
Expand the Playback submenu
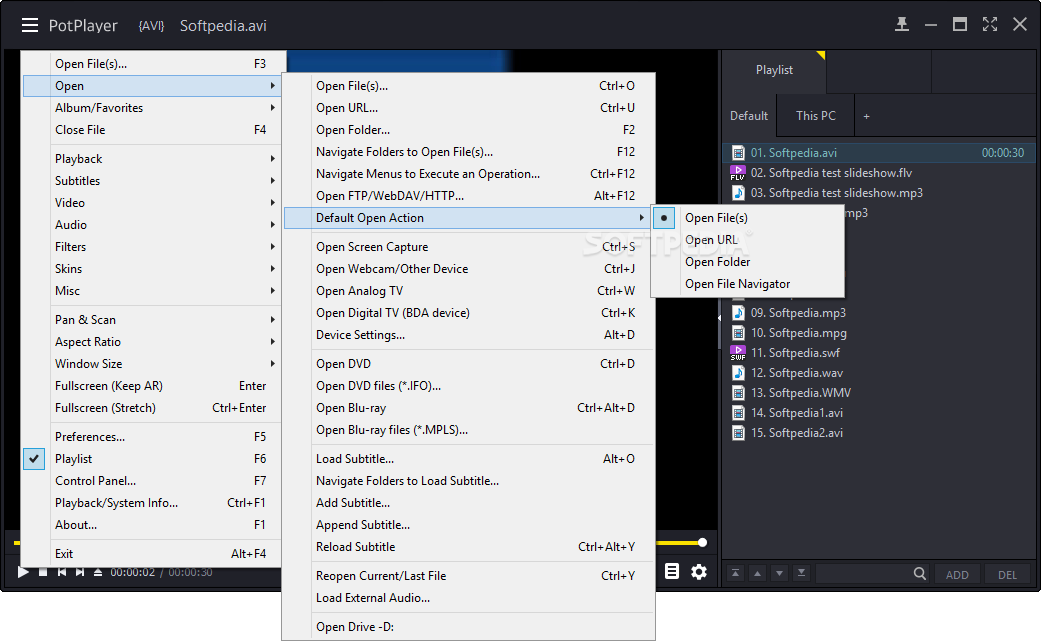(152, 159)
